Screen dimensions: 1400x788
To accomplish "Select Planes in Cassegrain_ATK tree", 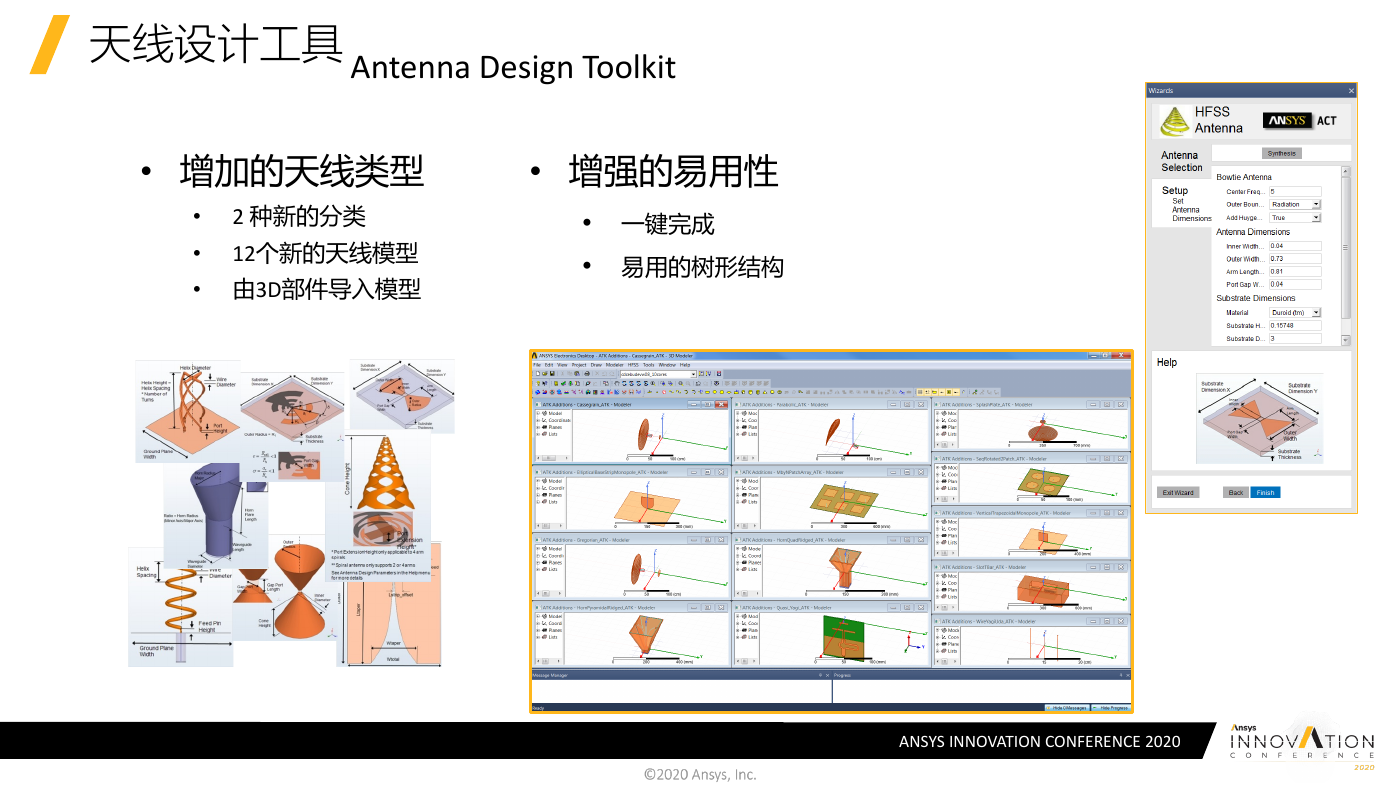I will coord(552,427).
